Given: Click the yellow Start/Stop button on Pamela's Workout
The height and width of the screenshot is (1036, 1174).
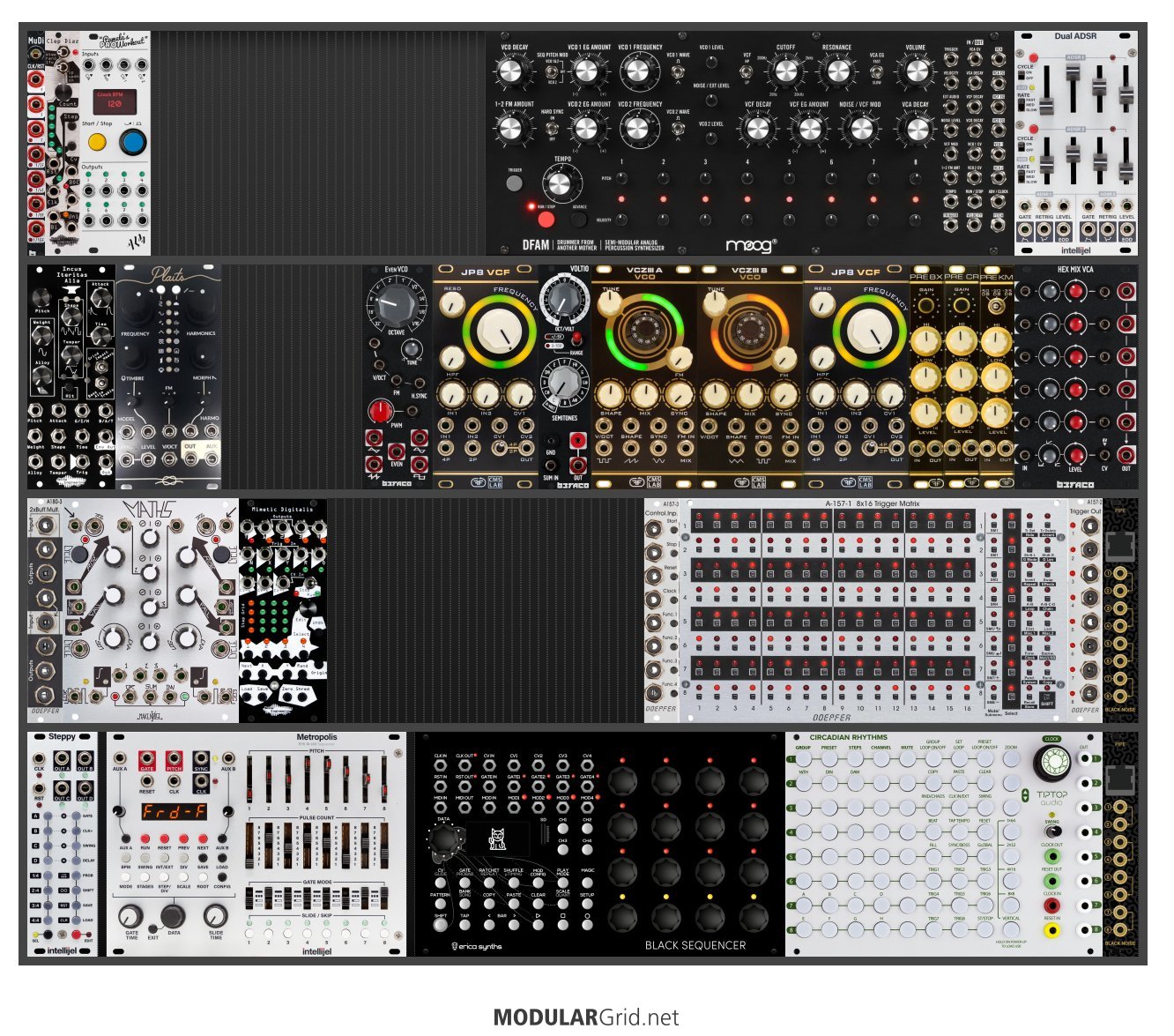Looking at the screenshot, I should pyautogui.click(x=98, y=141).
